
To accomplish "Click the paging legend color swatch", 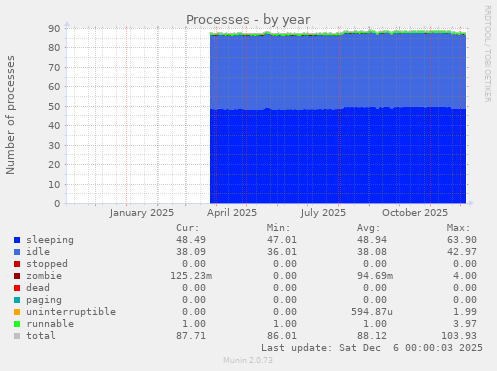I will [x=17, y=300].
